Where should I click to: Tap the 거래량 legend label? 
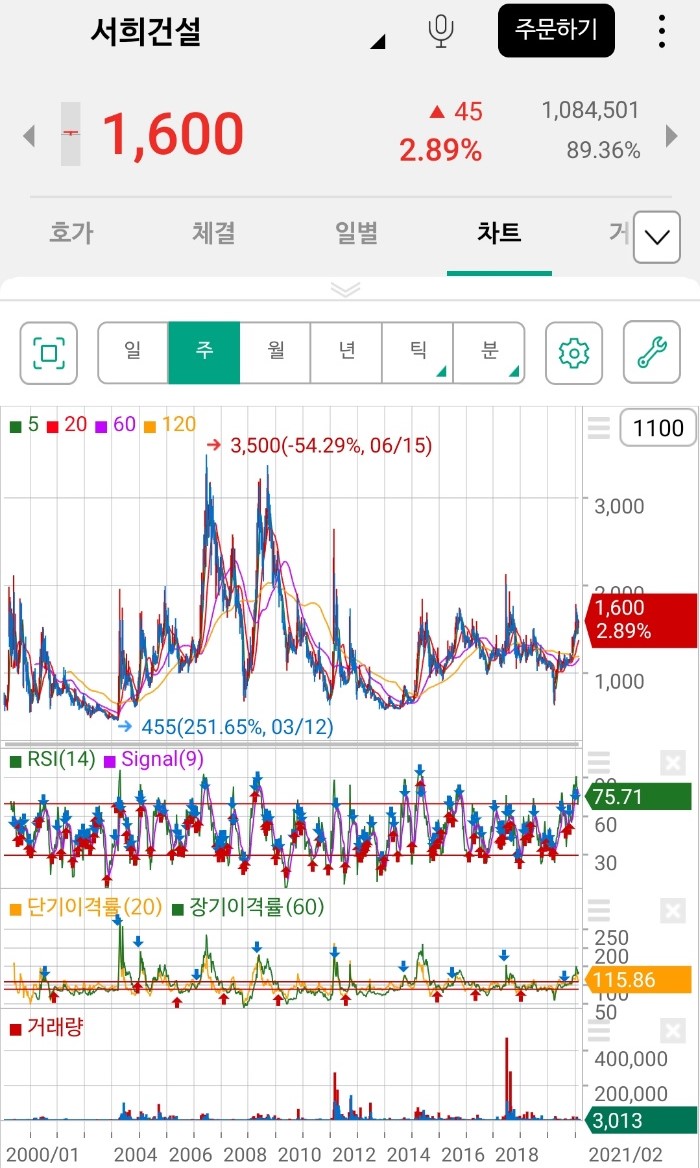pos(46,1028)
